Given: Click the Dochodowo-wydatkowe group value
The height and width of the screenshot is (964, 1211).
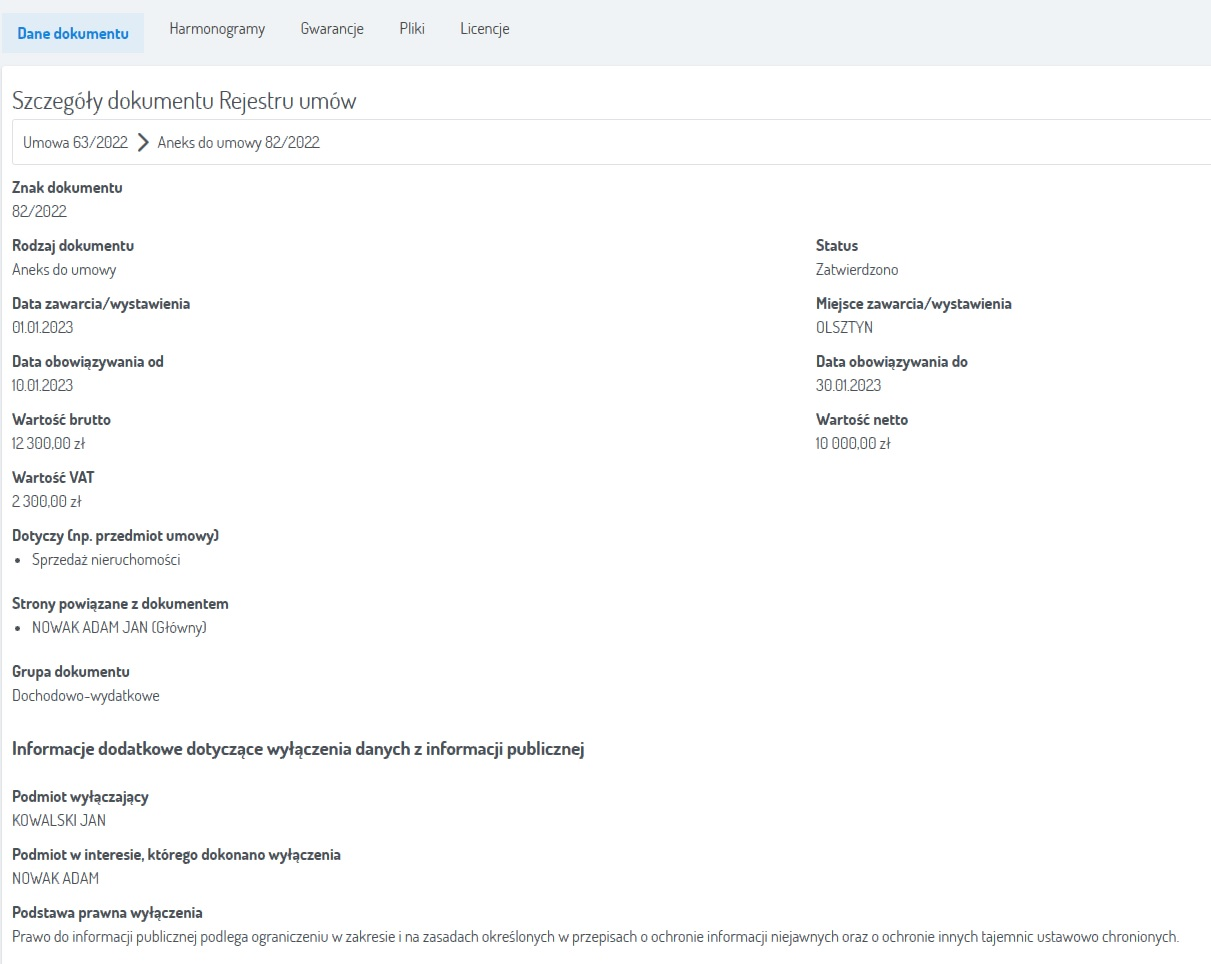Looking at the screenshot, I should pyautogui.click(x=86, y=695).
